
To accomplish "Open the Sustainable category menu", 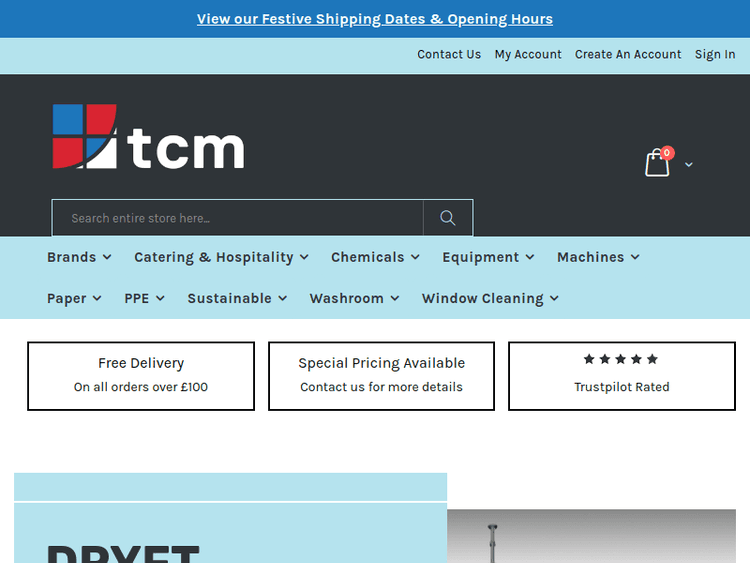I will pos(237,298).
